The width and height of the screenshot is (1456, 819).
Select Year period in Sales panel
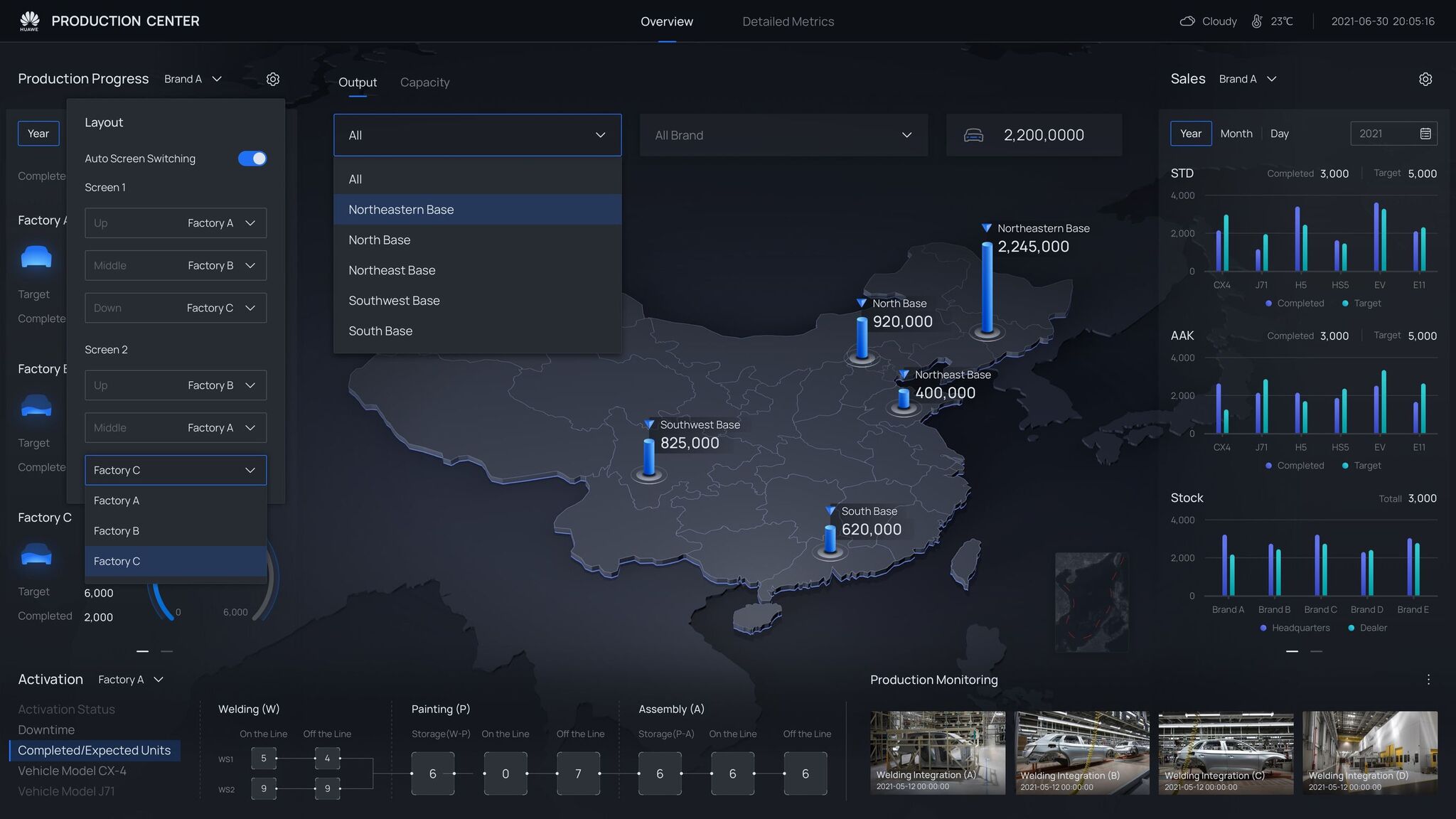(x=1191, y=134)
